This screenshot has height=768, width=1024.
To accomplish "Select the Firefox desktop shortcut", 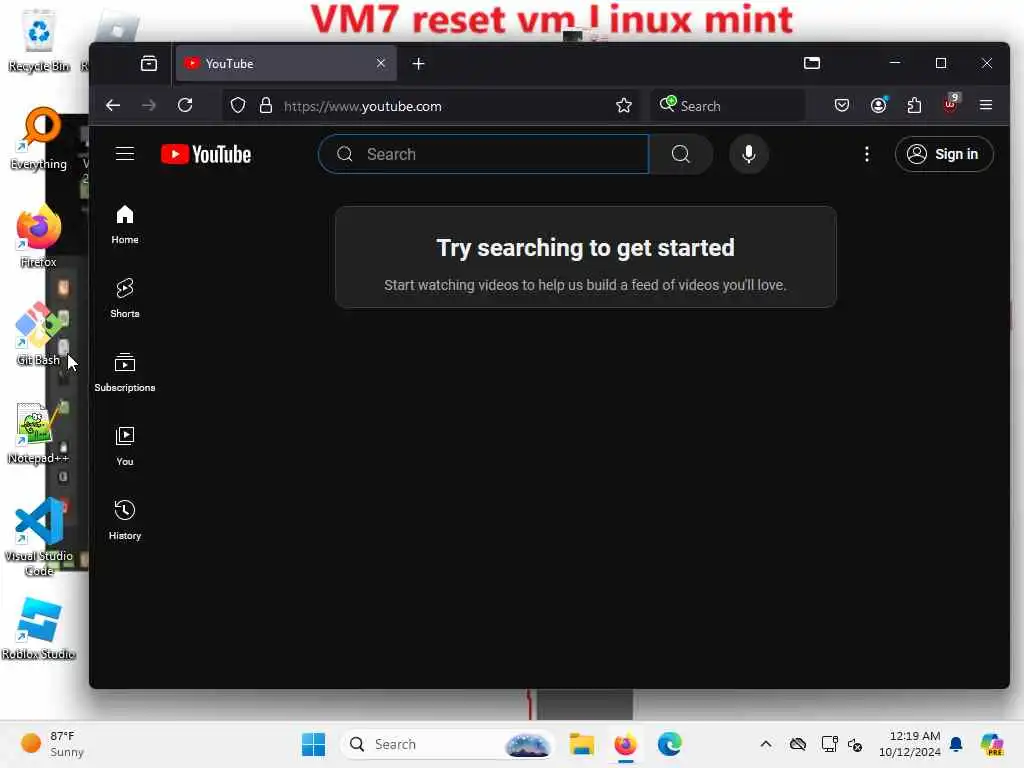I will [x=39, y=236].
